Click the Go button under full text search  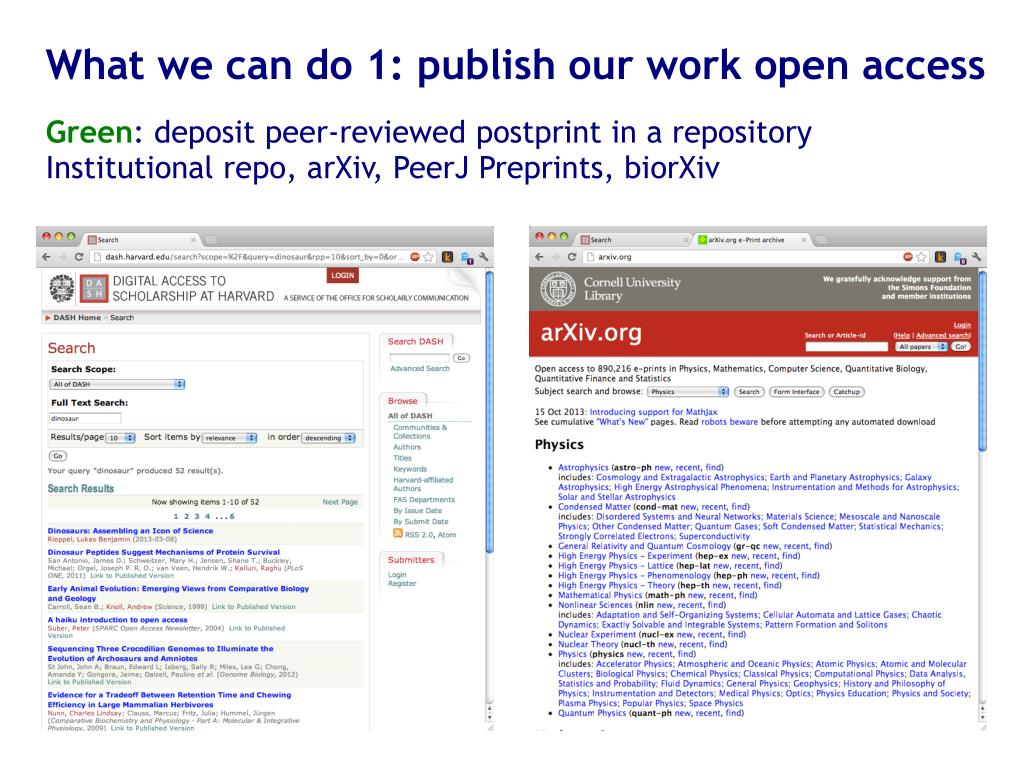[x=58, y=456]
